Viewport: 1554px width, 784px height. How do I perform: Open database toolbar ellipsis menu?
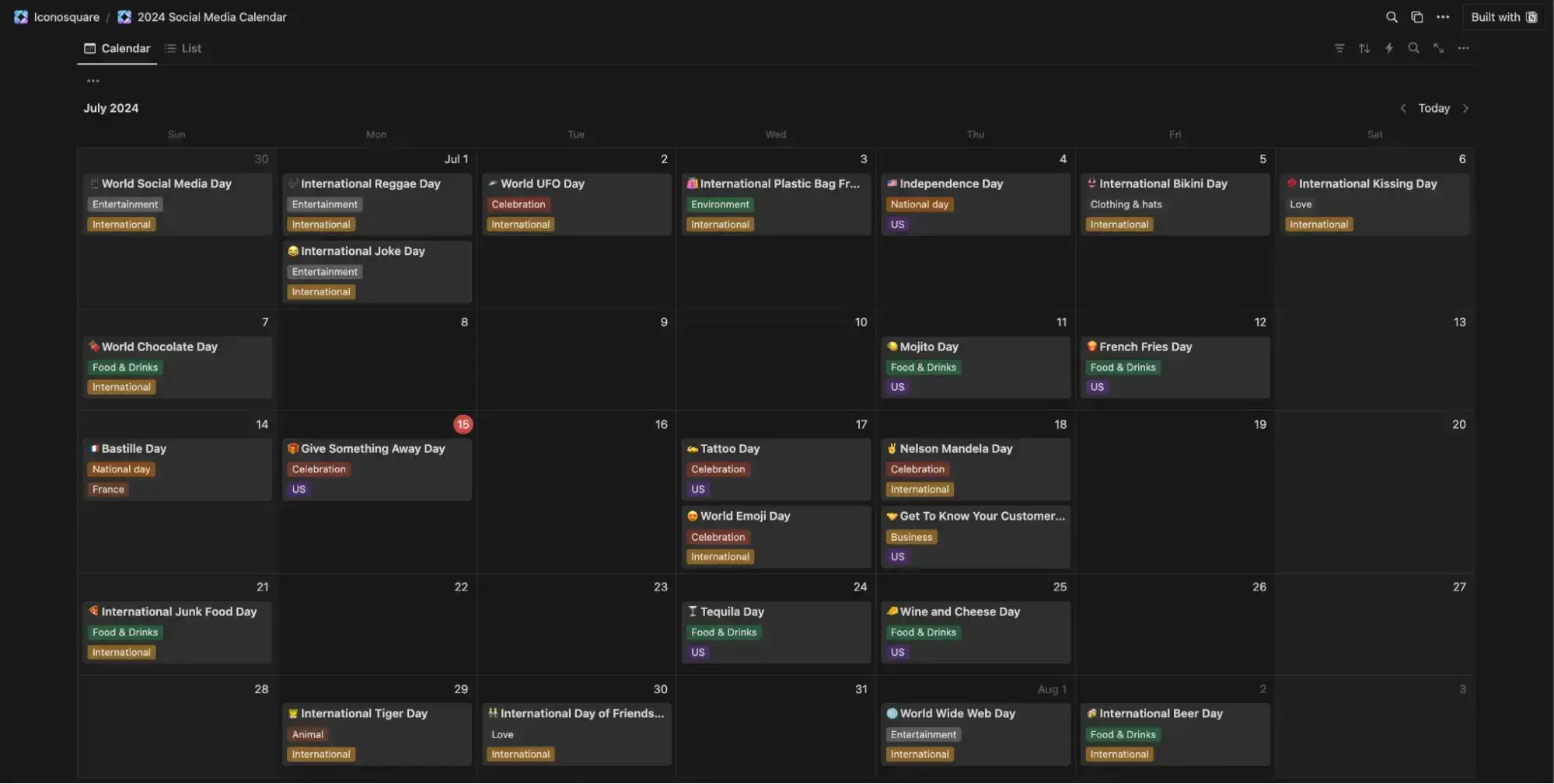coord(1464,48)
